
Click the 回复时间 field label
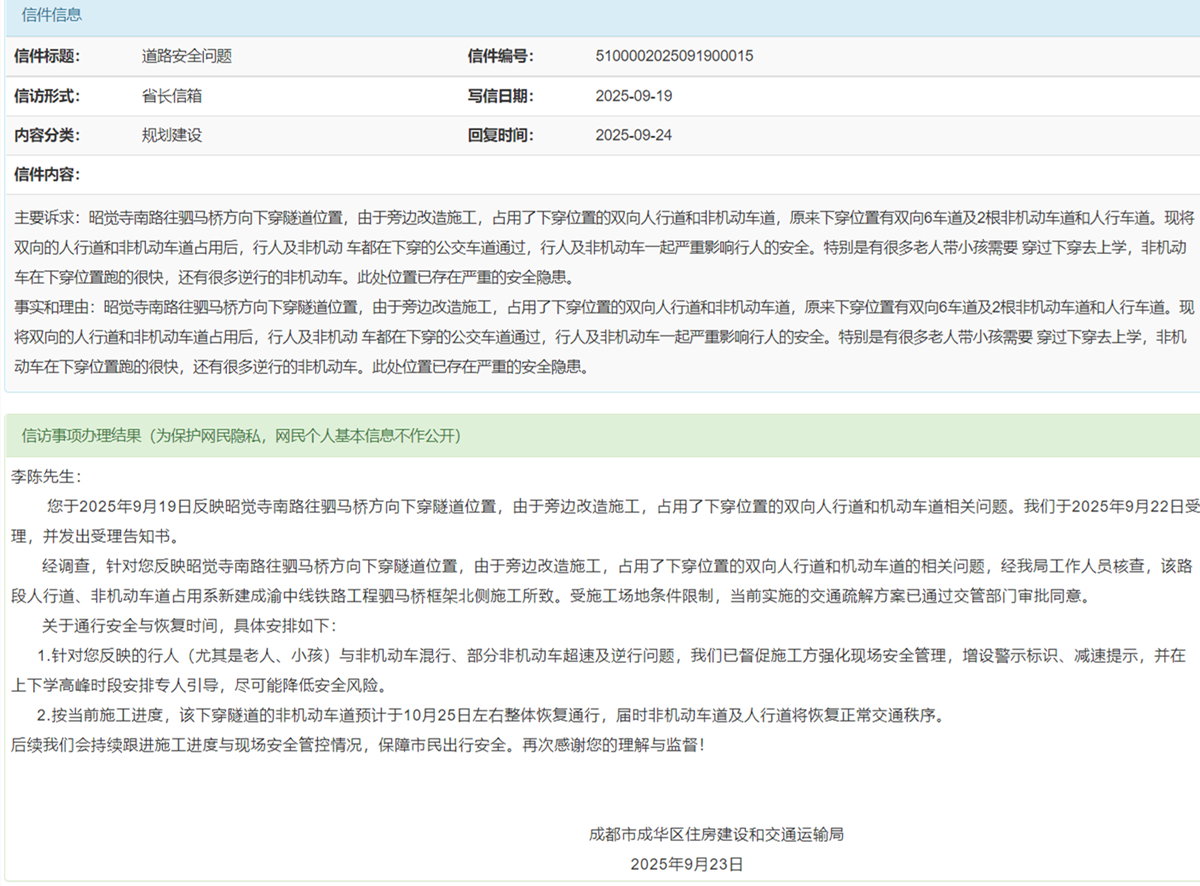(x=500, y=135)
